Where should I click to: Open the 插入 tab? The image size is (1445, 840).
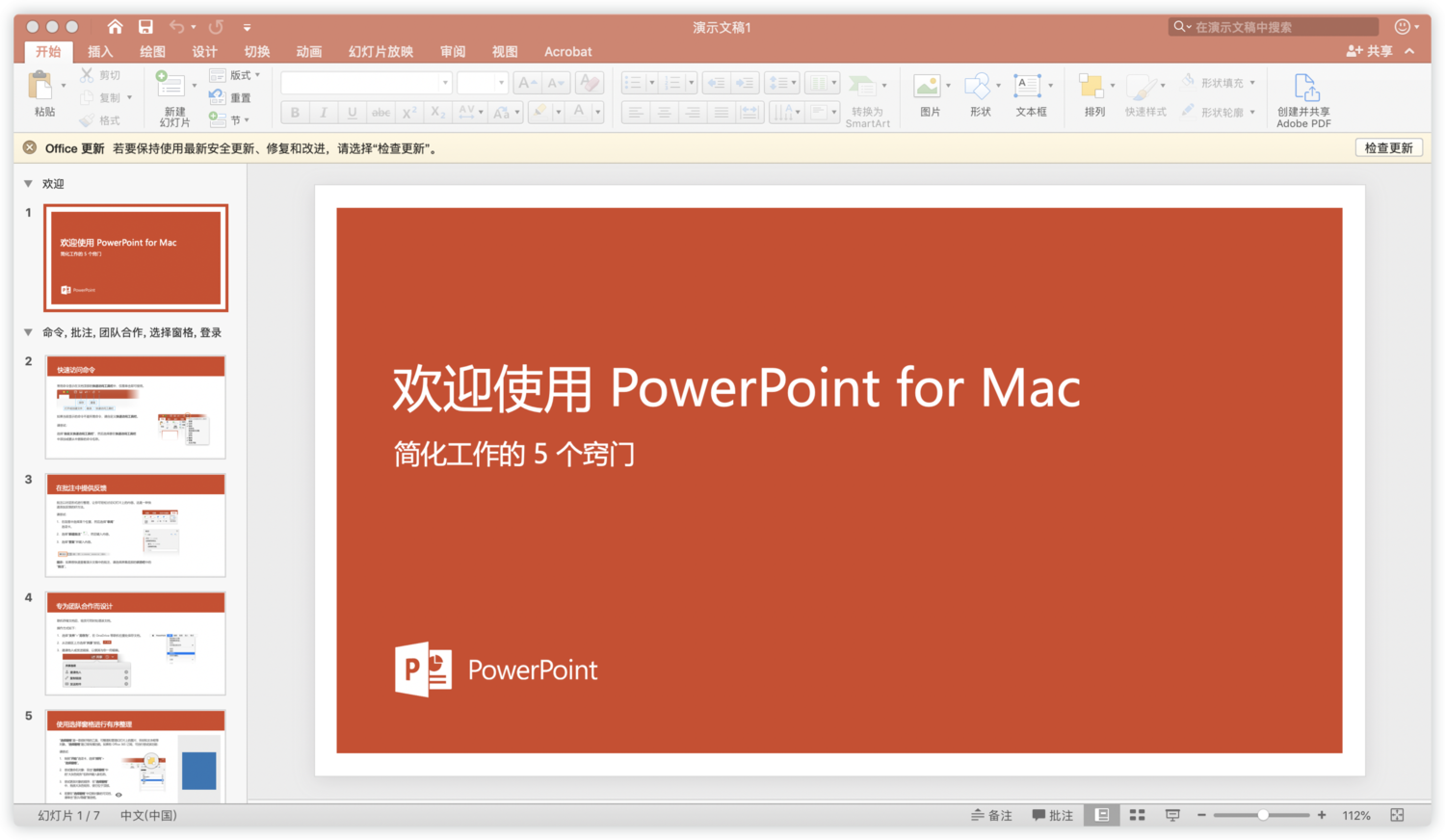(100, 51)
